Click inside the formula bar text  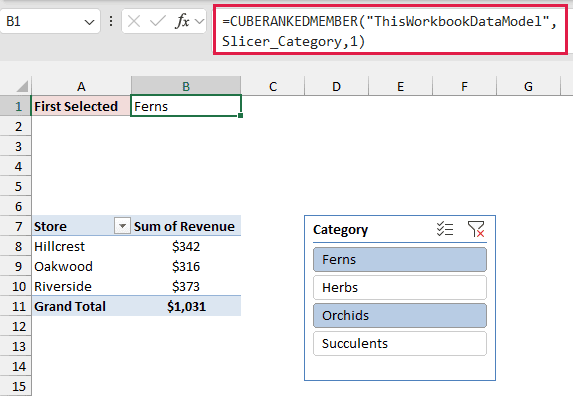click(x=390, y=31)
